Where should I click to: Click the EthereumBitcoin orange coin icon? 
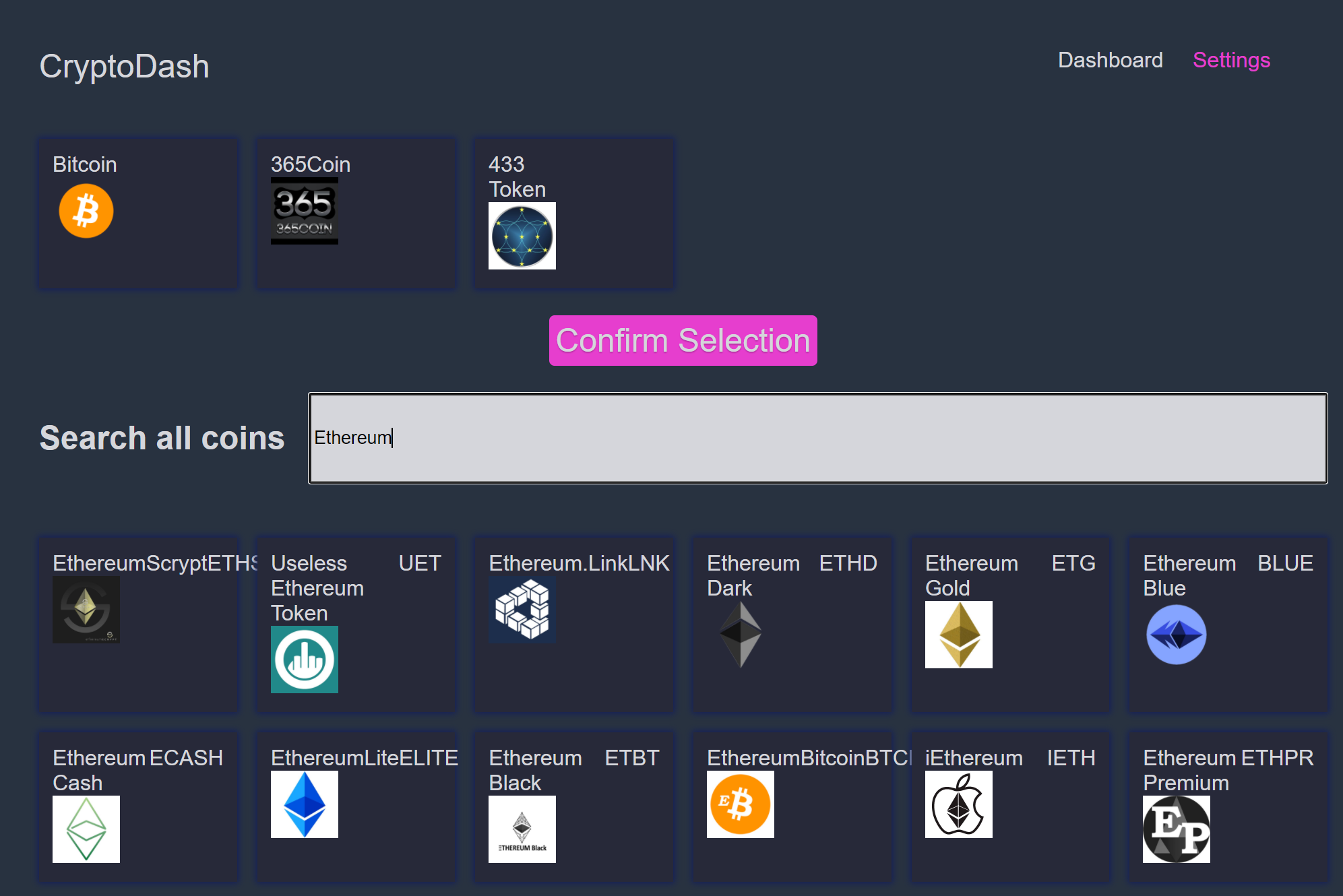click(x=741, y=804)
